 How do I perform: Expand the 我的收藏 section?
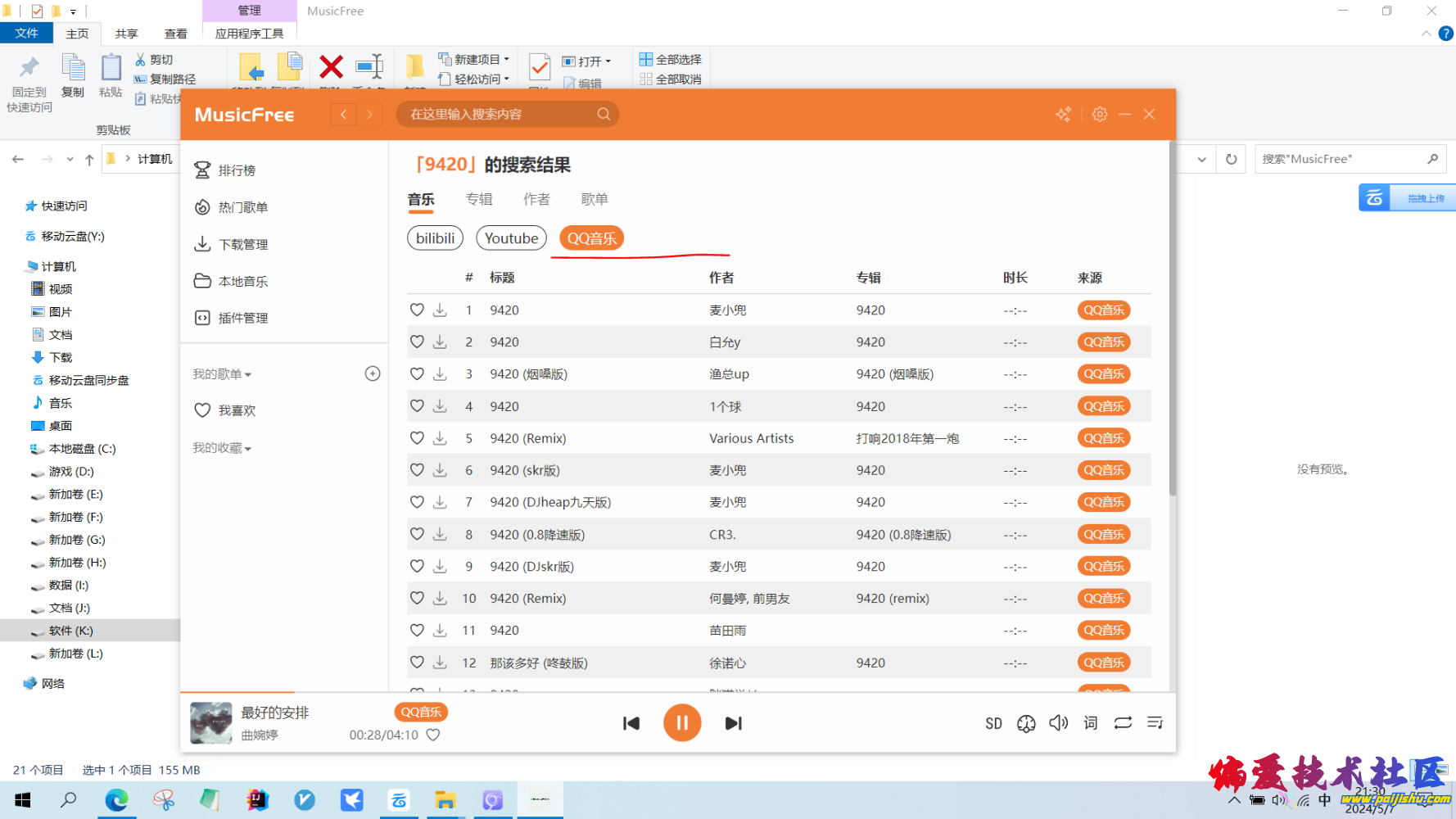tap(222, 448)
